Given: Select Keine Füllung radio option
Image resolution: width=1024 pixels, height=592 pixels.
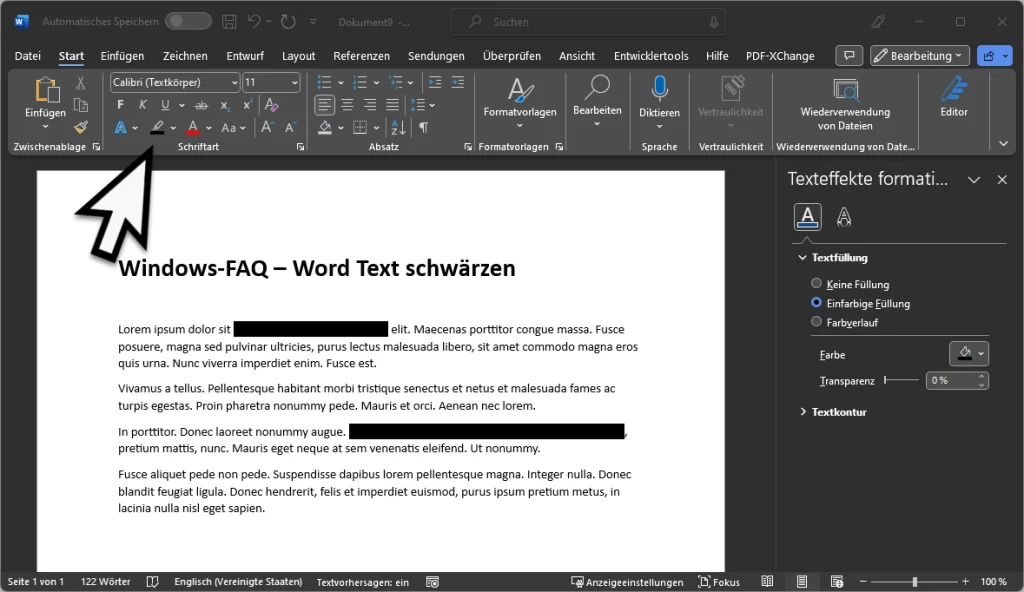Looking at the screenshot, I should (x=816, y=284).
